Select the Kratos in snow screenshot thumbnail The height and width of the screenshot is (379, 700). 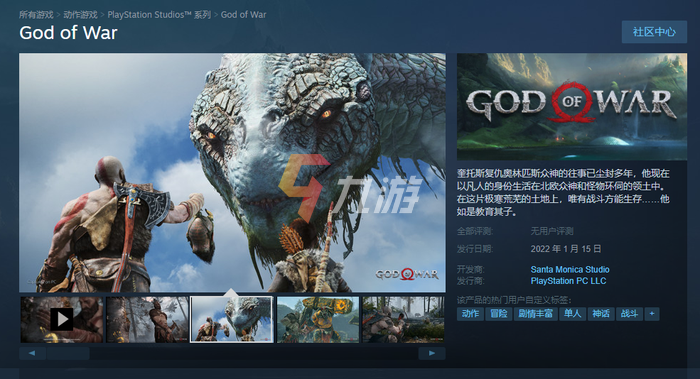(x=147, y=320)
